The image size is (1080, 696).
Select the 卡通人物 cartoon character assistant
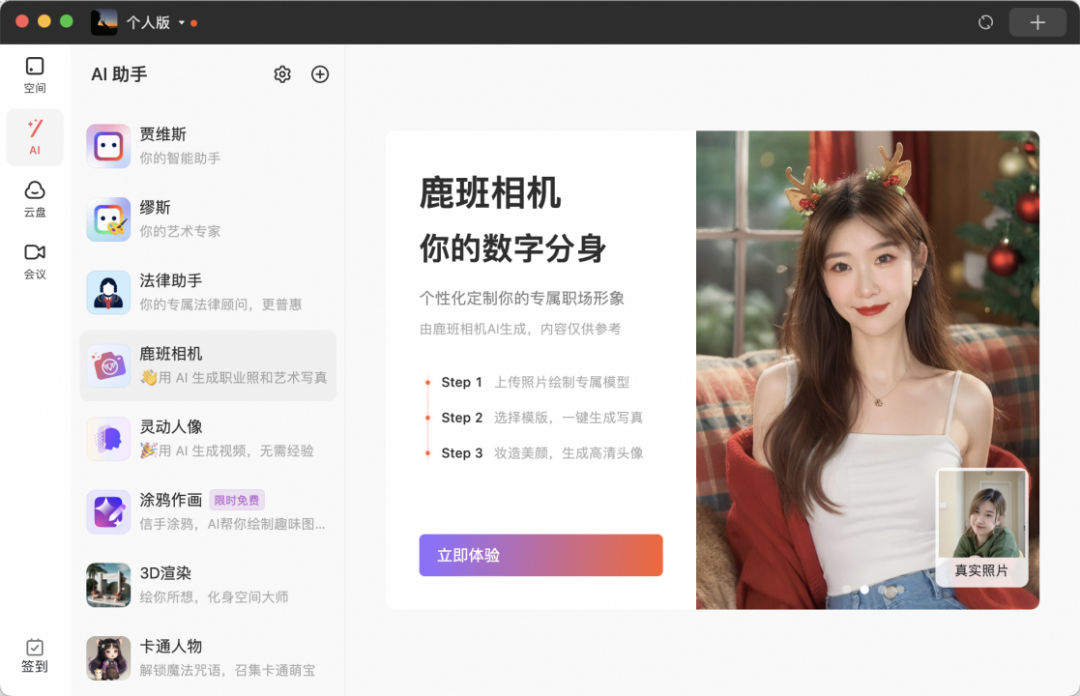coord(180,656)
